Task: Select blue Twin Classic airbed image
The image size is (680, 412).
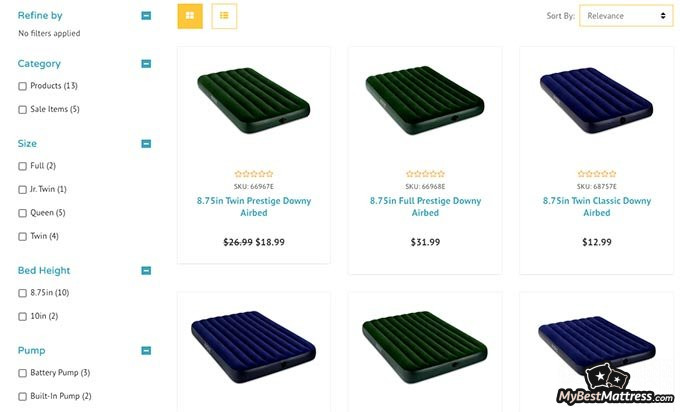Action: coord(596,100)
